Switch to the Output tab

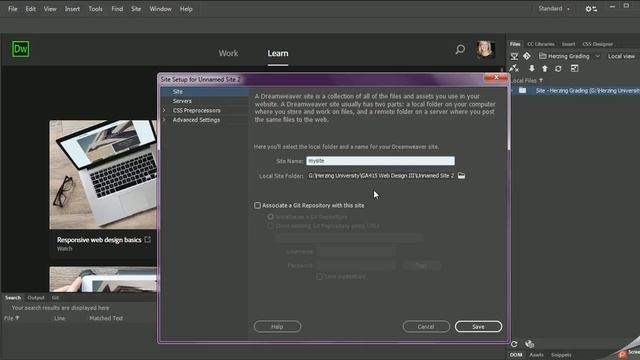pos(36,298)
